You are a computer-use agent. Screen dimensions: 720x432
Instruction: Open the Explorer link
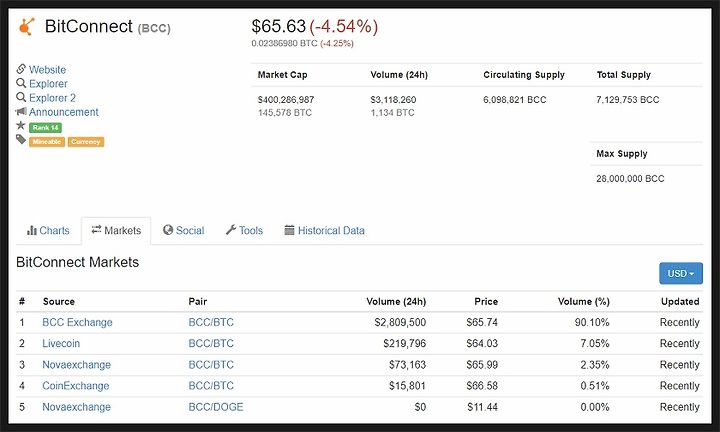point(48,84)
